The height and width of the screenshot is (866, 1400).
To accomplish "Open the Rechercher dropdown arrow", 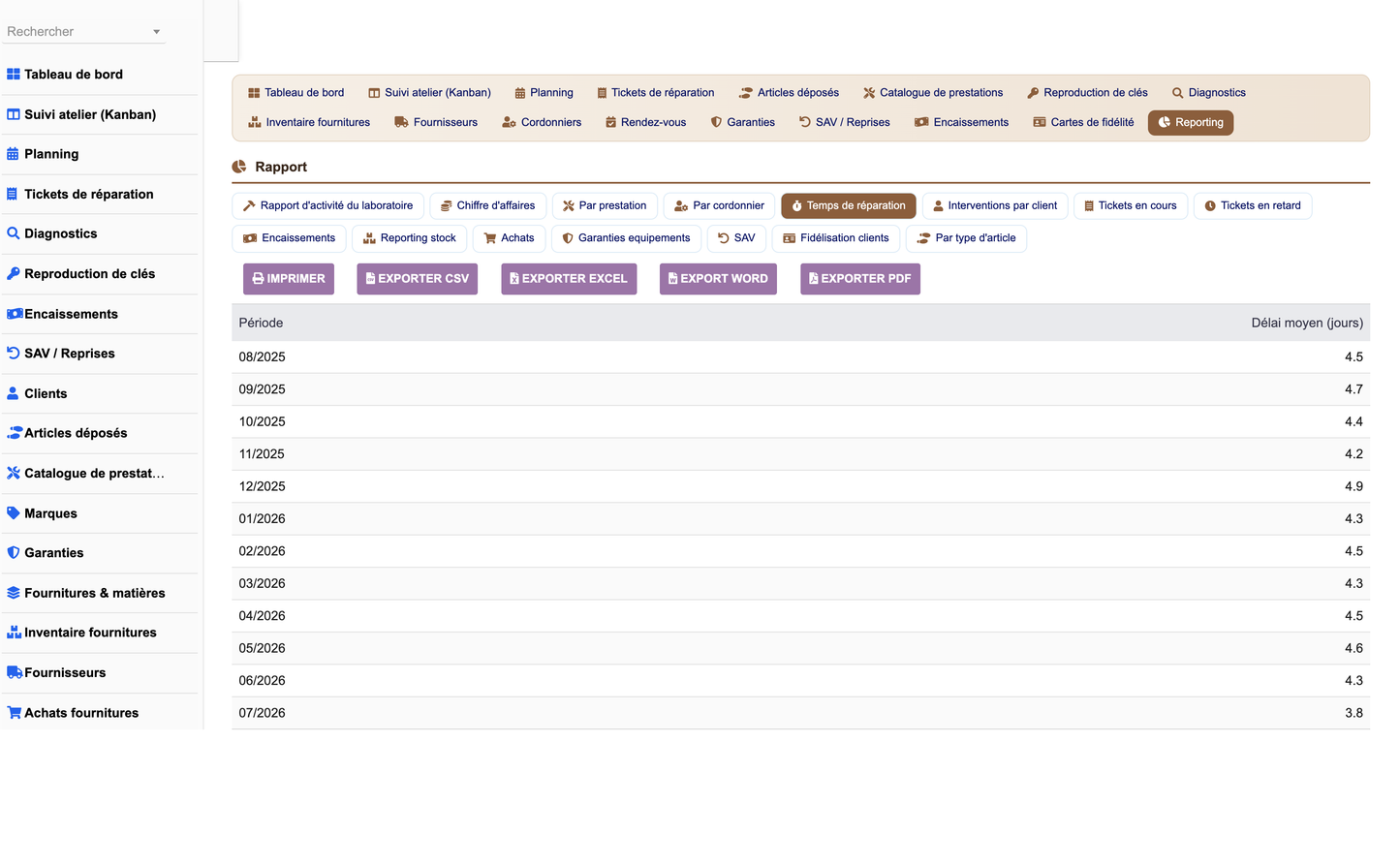I will (156, 32).
